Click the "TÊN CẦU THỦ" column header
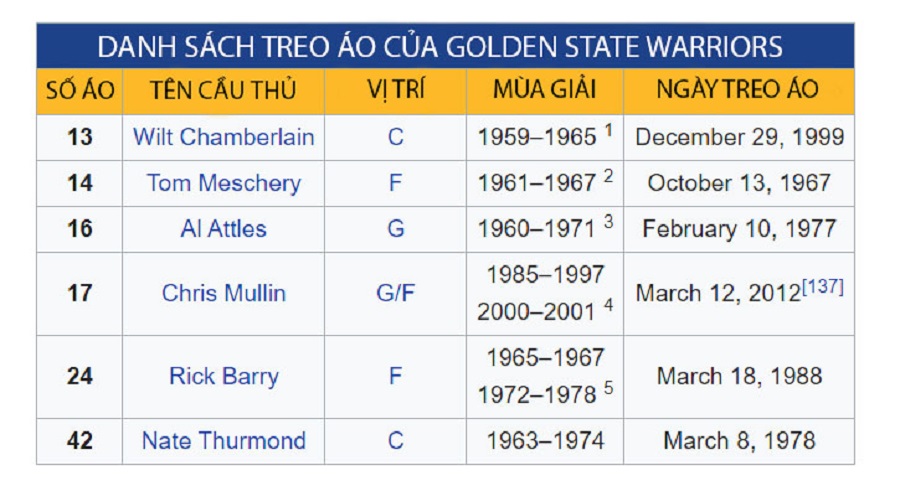The width and height of the screenshot is (900, 486). [x=223, y=90]
